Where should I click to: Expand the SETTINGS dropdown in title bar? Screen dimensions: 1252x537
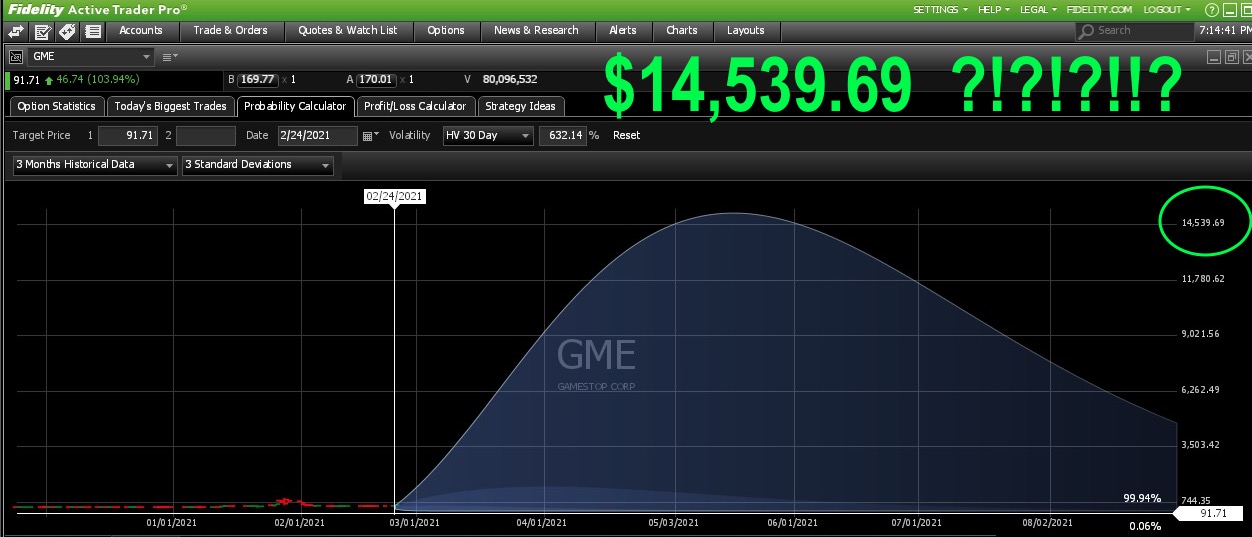(x=940, y=9)
